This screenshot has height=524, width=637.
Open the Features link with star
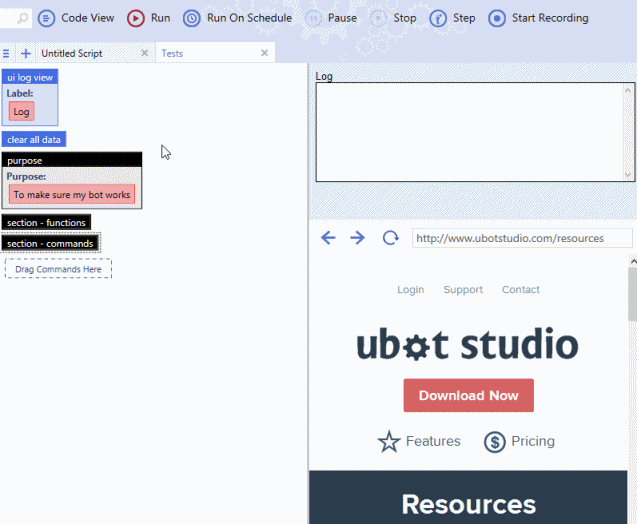click(419, 441)
